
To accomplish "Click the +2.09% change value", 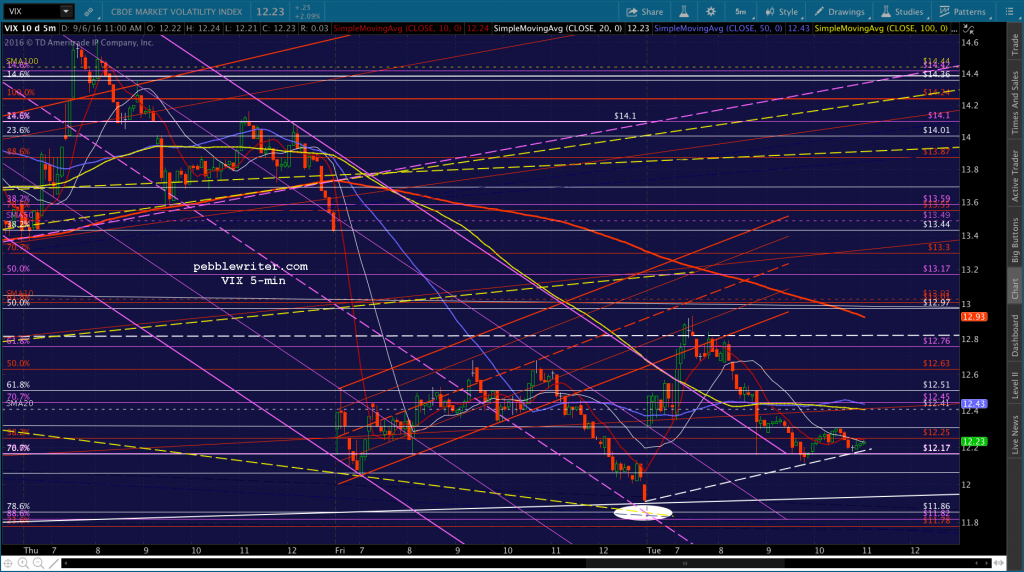I will 308,16.
